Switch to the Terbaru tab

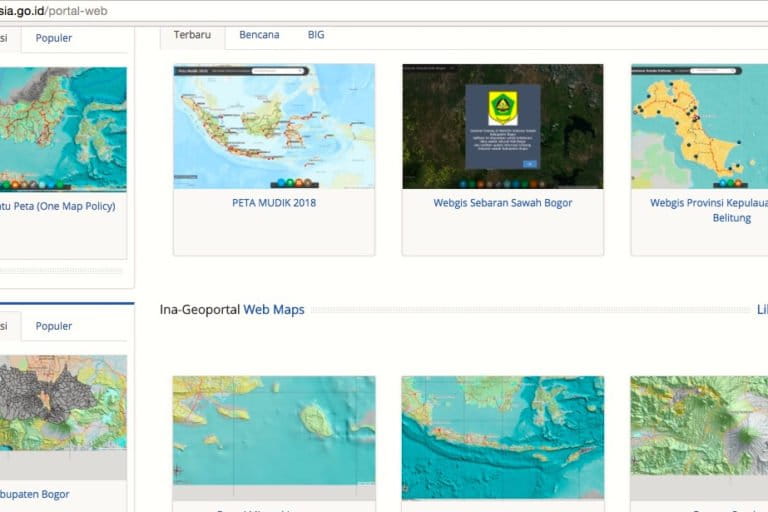(x=192, y=35)
